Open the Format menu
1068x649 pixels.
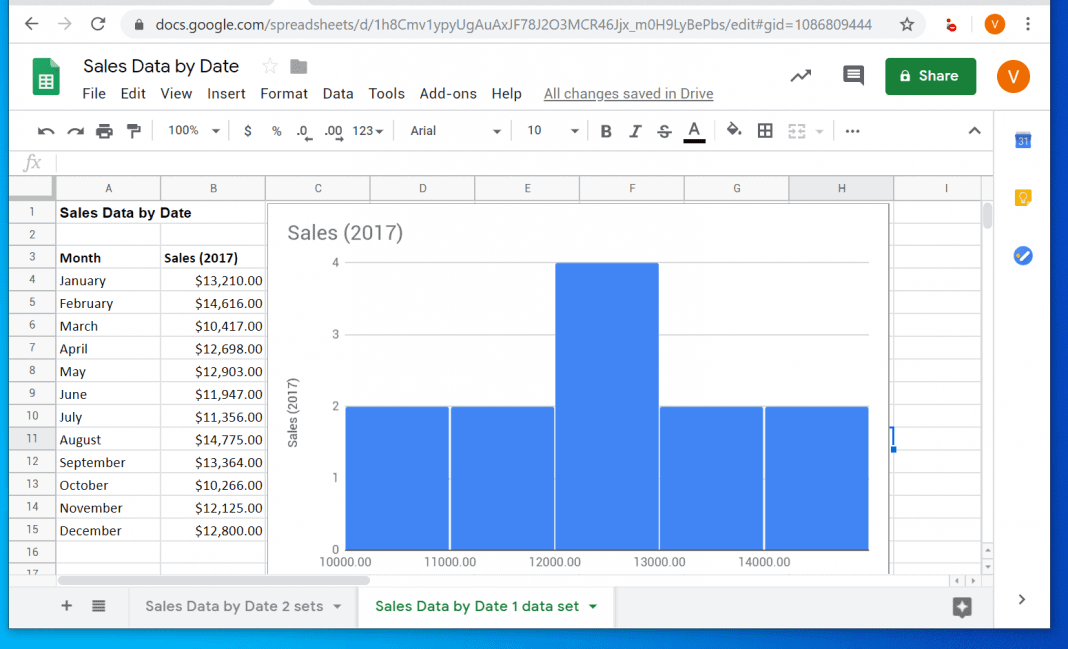(x=284, y=93)
